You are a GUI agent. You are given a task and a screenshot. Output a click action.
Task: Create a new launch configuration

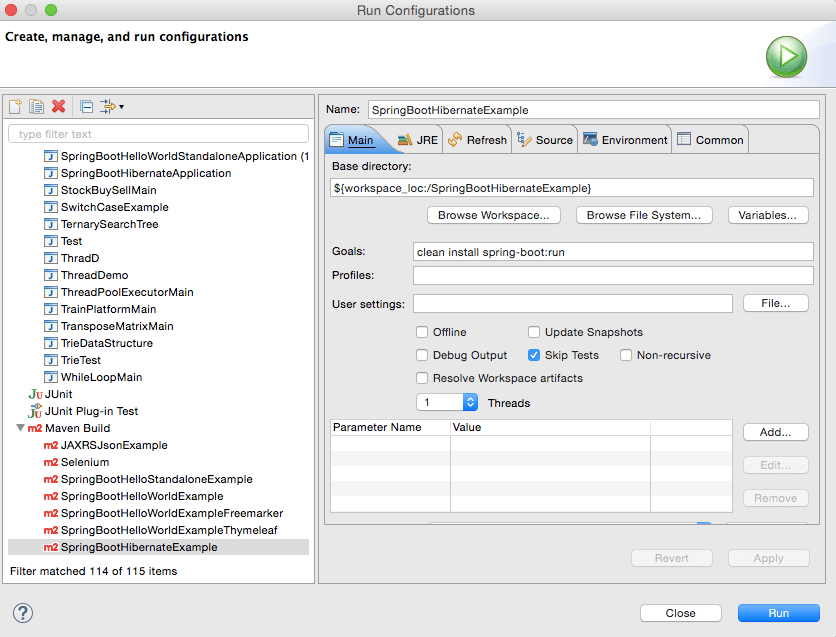(14, 105)
